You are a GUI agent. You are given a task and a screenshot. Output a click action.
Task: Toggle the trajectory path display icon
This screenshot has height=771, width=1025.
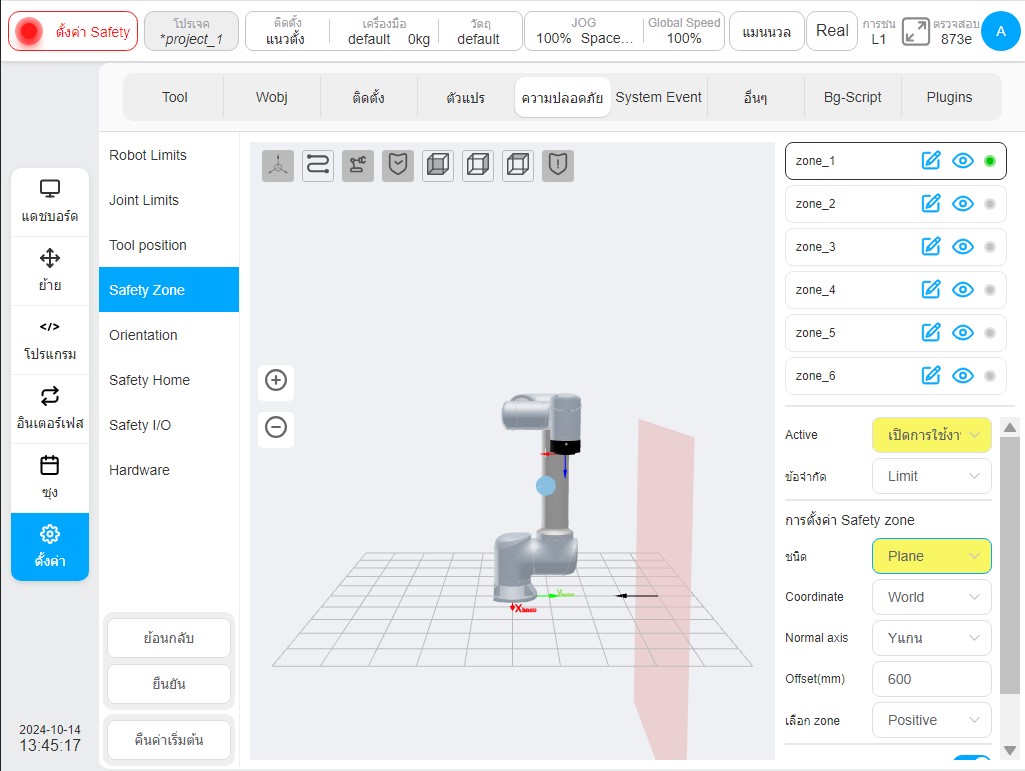coord(318,165)
